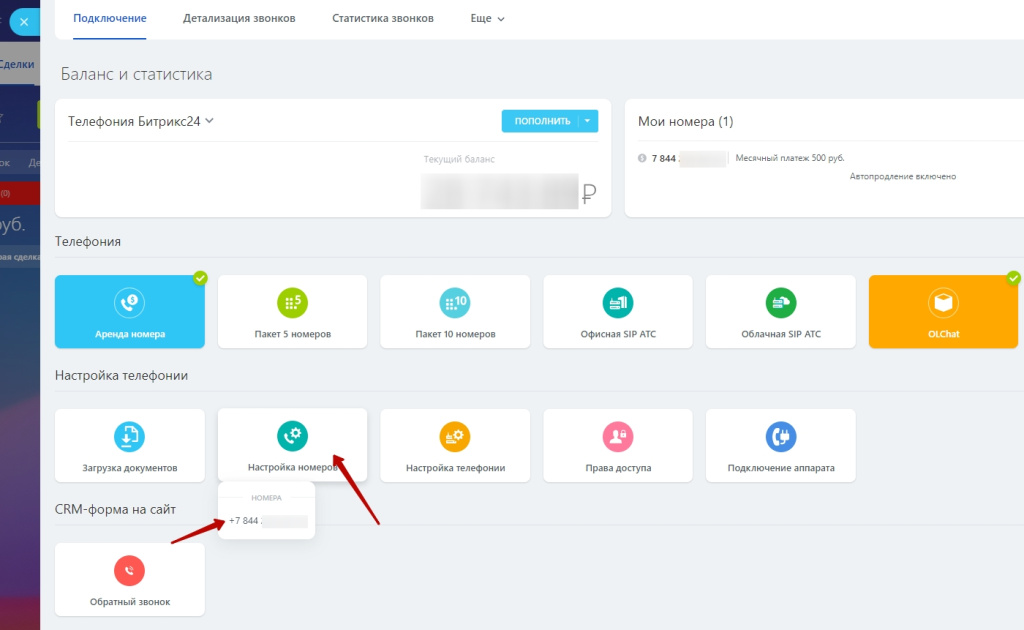Screen dimensions: 1024x630
Task: Select the Пакет 5 номеров icon
Action: coord(292,302)
